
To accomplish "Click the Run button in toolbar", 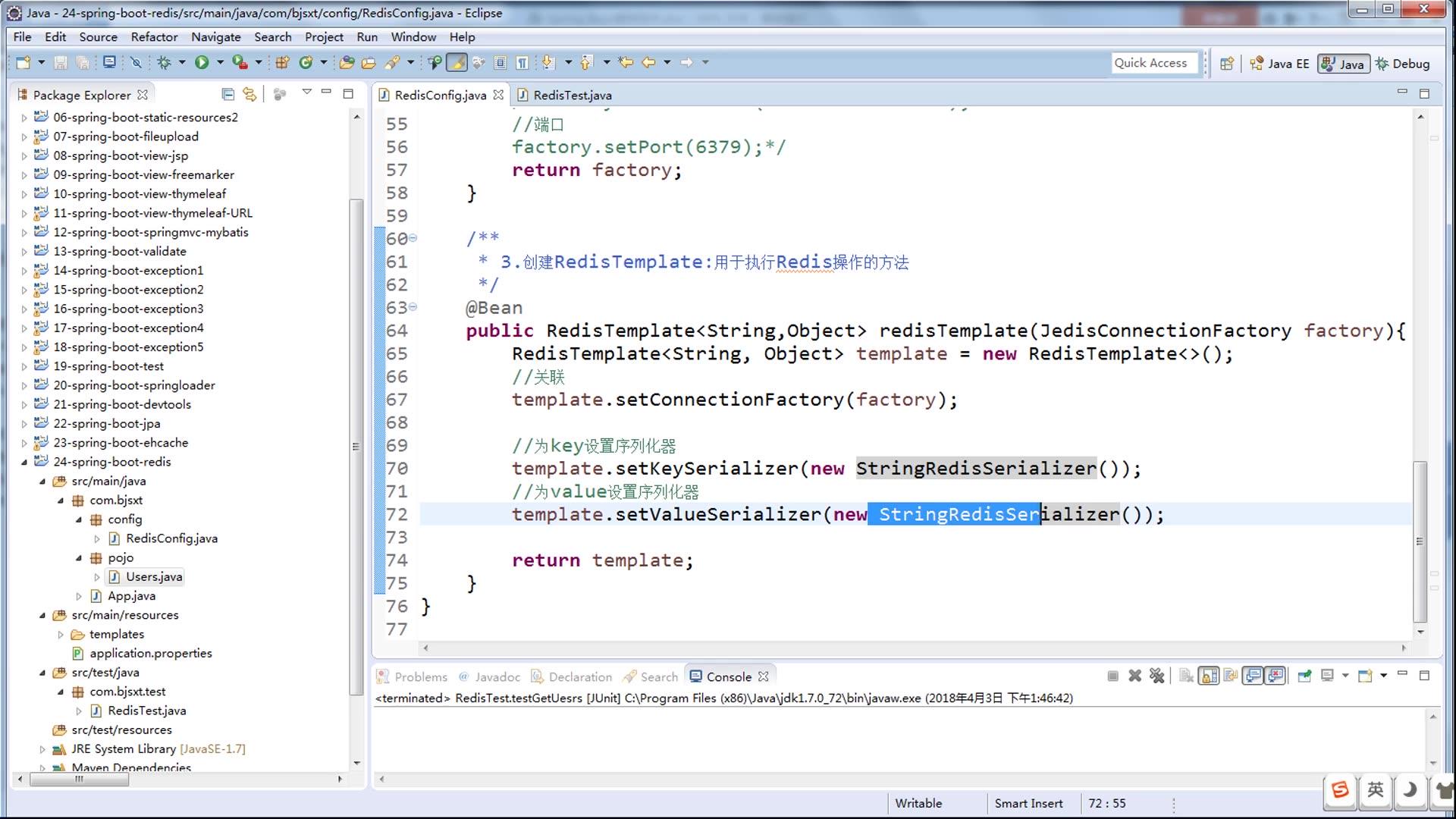I will click(x=200, y=62).
